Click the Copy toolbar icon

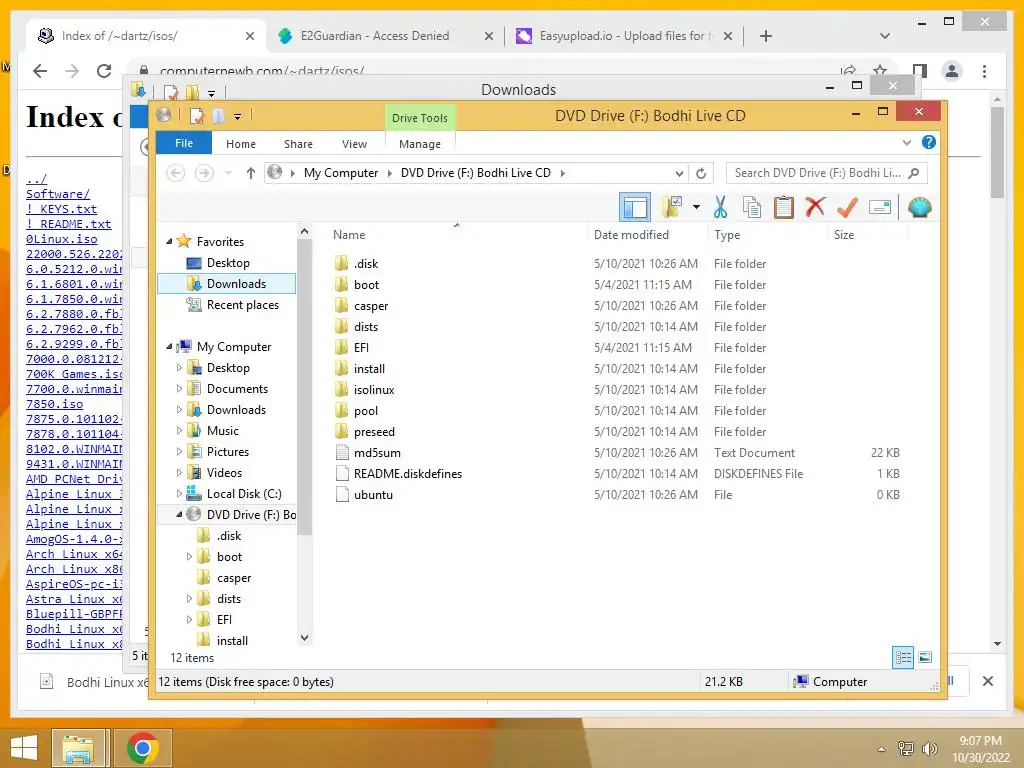point(752,207)
